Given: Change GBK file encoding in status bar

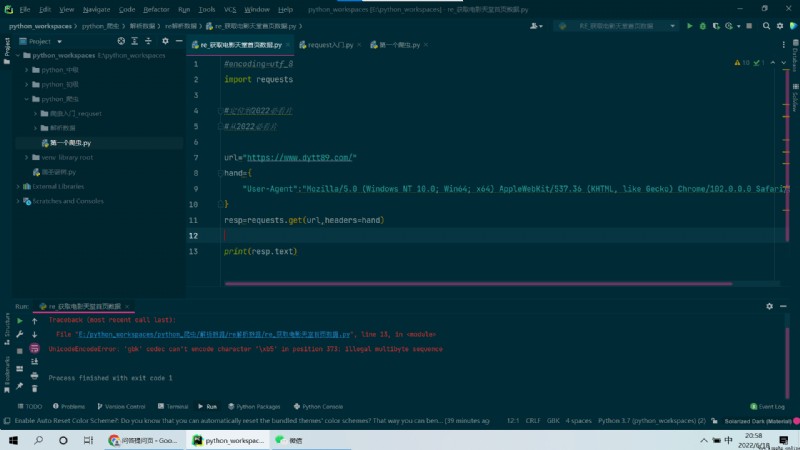Looking at the screenshot, I should (553, 421).
